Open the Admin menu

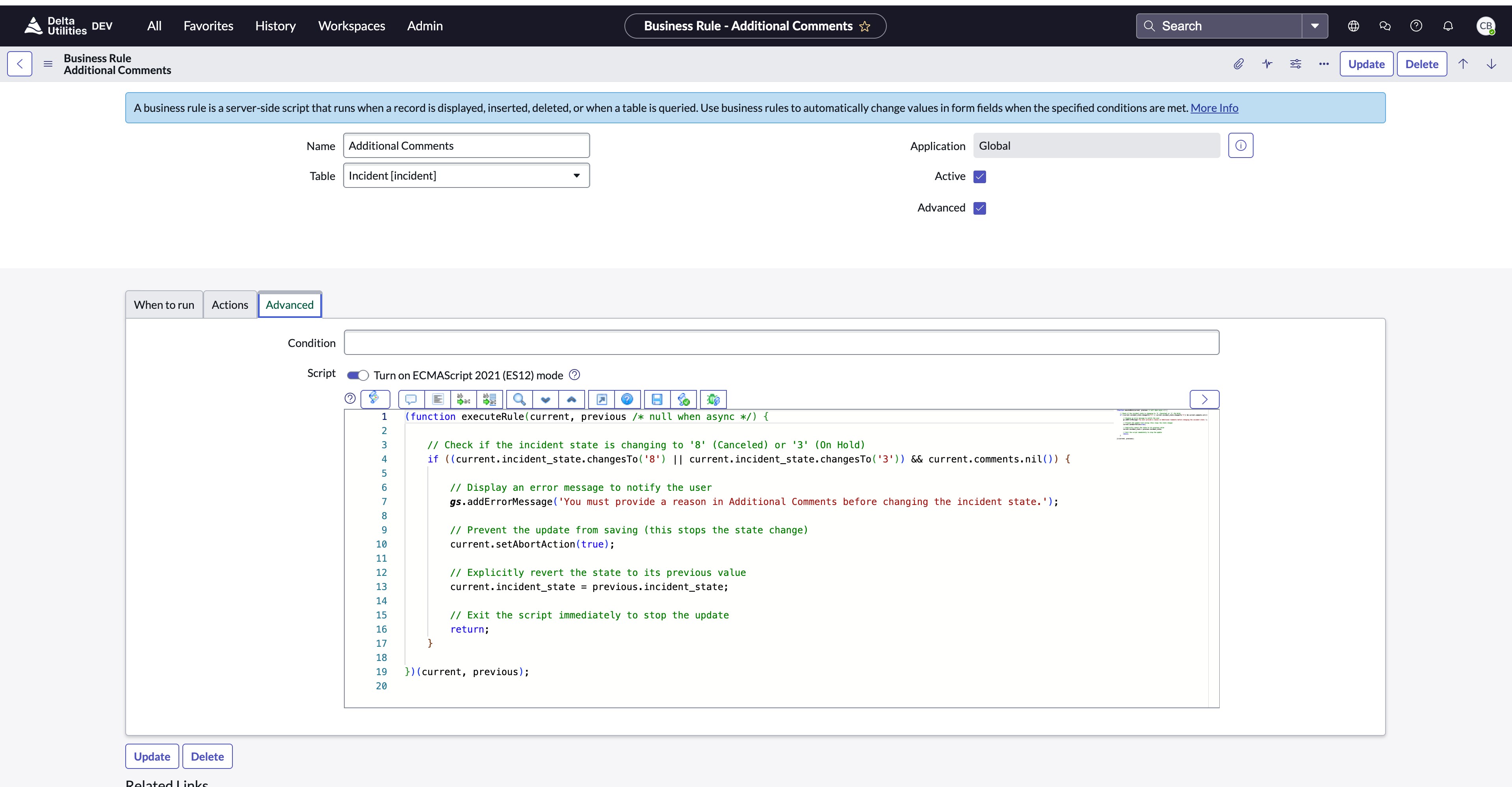point(424,26)
